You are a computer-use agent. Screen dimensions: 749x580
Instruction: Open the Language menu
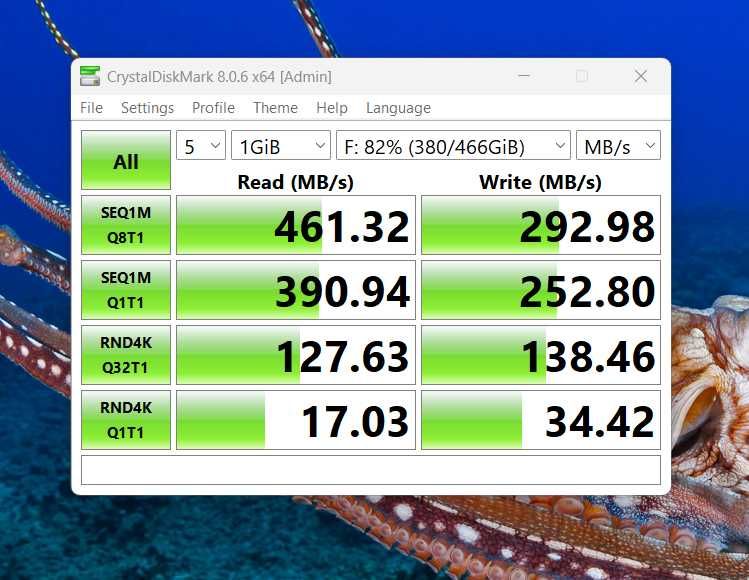coord(398,108)
